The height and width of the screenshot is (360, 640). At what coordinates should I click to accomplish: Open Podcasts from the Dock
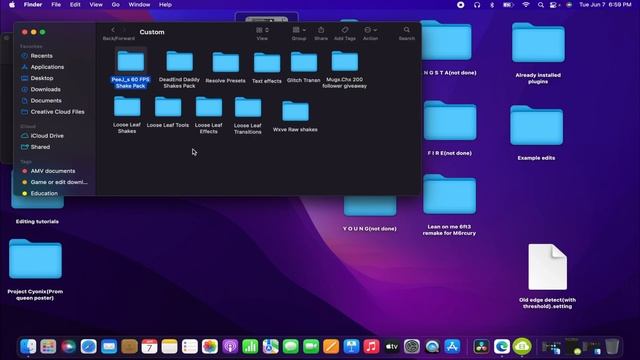point(230,347)
